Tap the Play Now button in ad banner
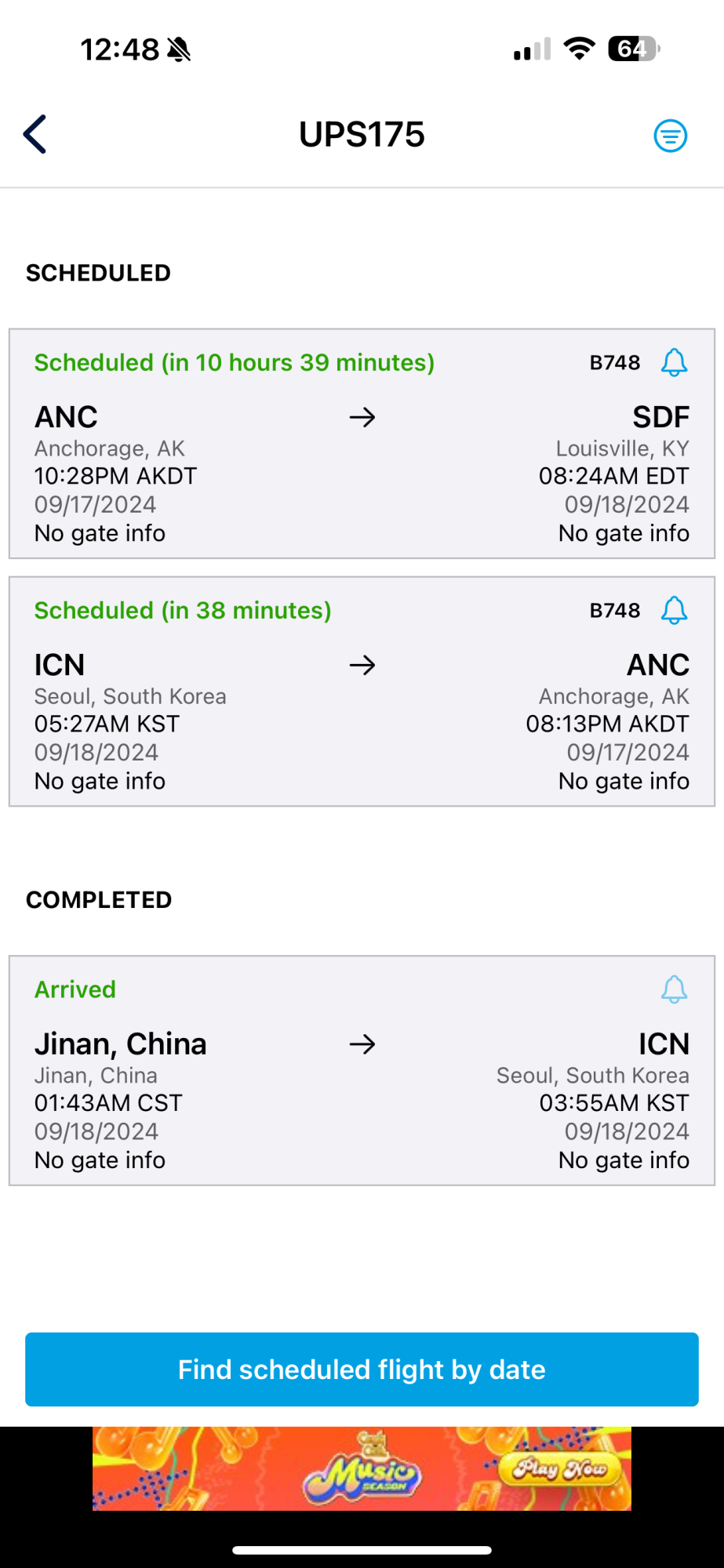 tap(559, 1468)
